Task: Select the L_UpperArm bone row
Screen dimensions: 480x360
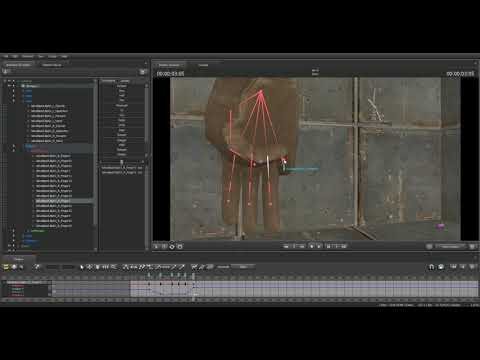Action: click(x=49, y=111)
